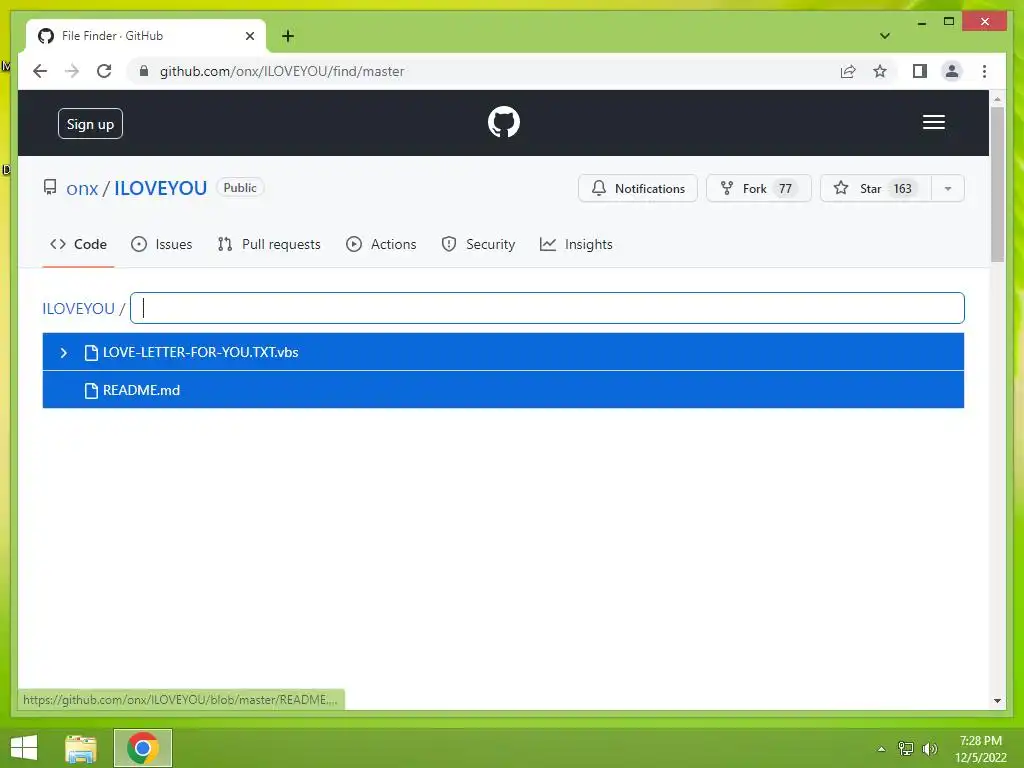Expand the Star lists dropdown arrow

[948, 189]
